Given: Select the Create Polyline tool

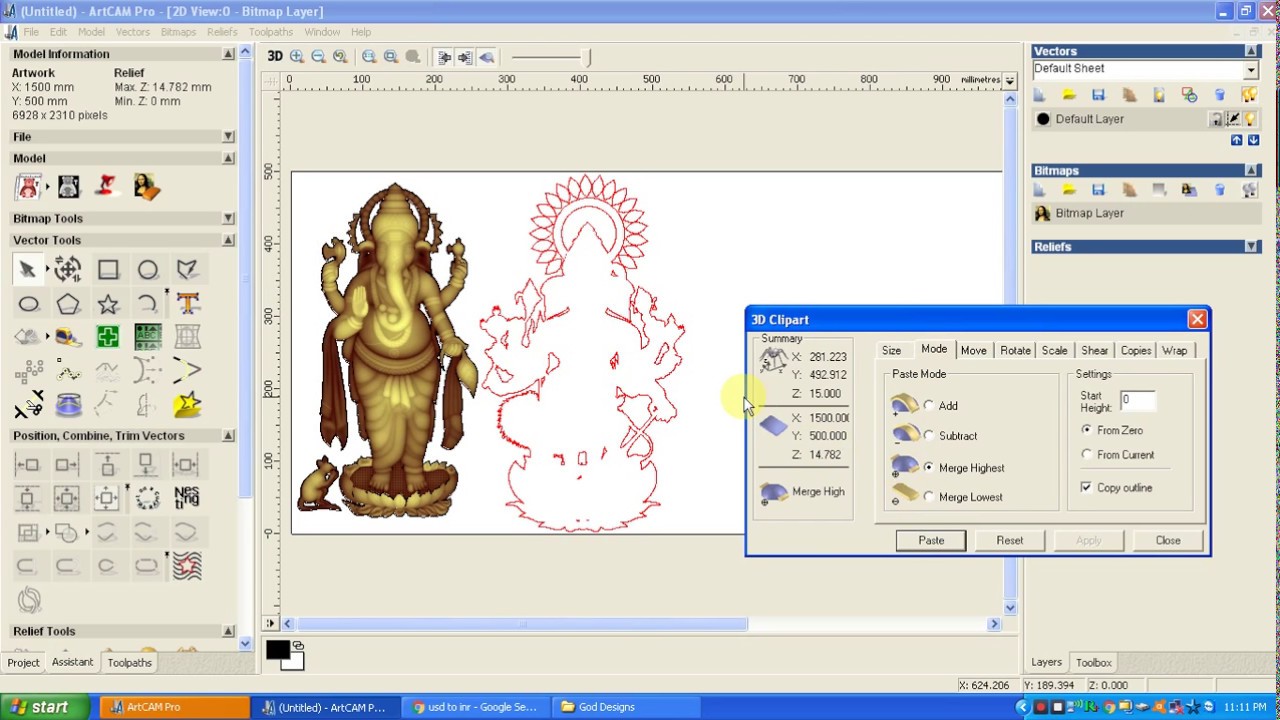Looking at the screenshot, I should (x=187, y=269).
